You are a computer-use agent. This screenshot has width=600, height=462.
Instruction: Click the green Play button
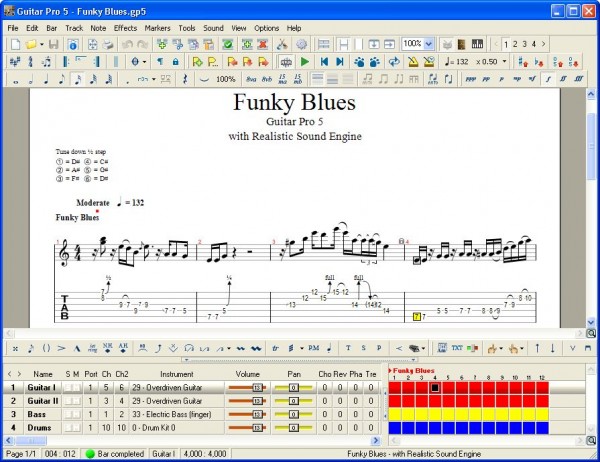[x=304, y=62]
